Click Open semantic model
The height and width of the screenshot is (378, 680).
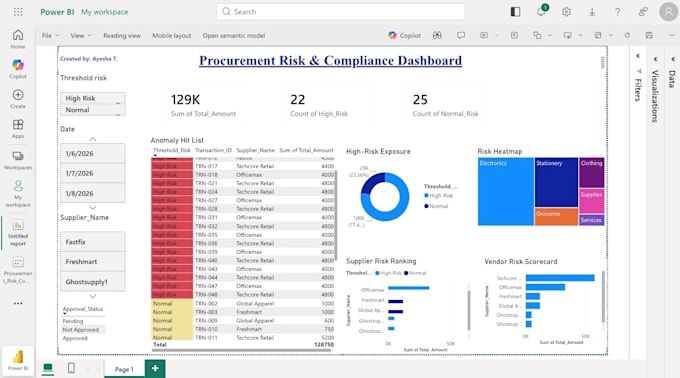tap(234, 36)
